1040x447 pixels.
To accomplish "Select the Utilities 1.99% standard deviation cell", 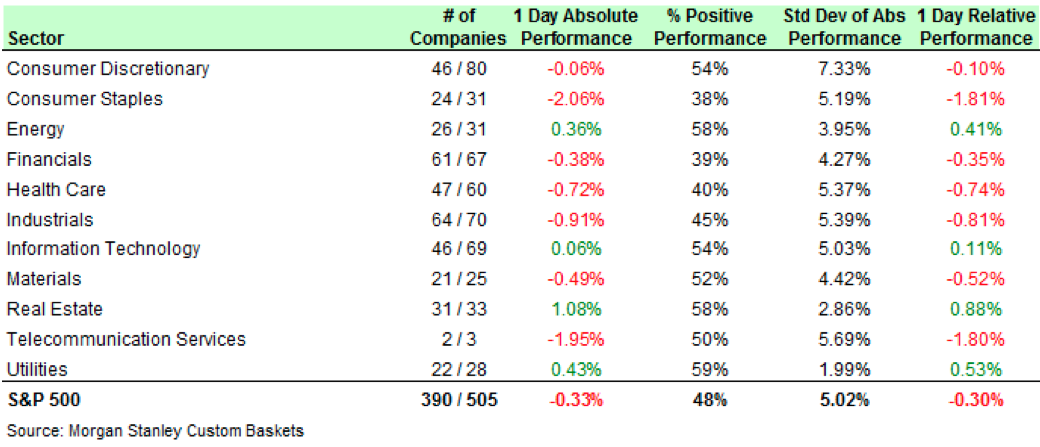I will click(x=845, y=369).
